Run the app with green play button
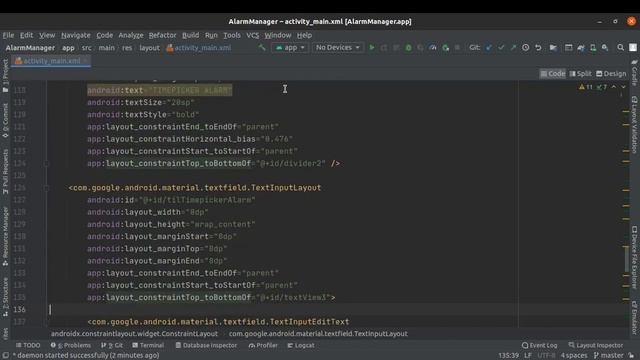640x360 pixels. click(371, 48)
